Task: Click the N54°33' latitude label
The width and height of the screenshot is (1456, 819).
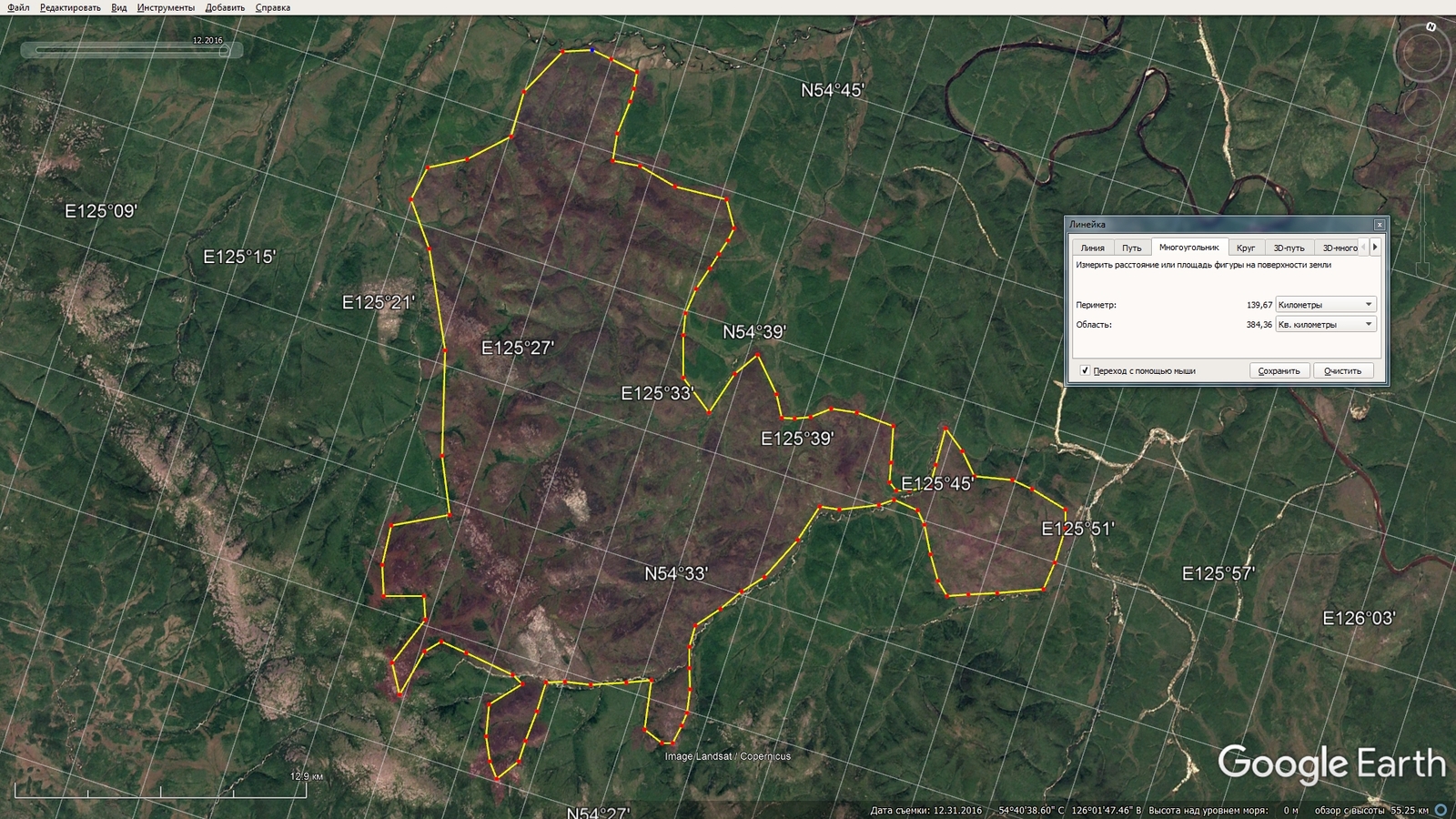Action: click(x=676, y=573)
